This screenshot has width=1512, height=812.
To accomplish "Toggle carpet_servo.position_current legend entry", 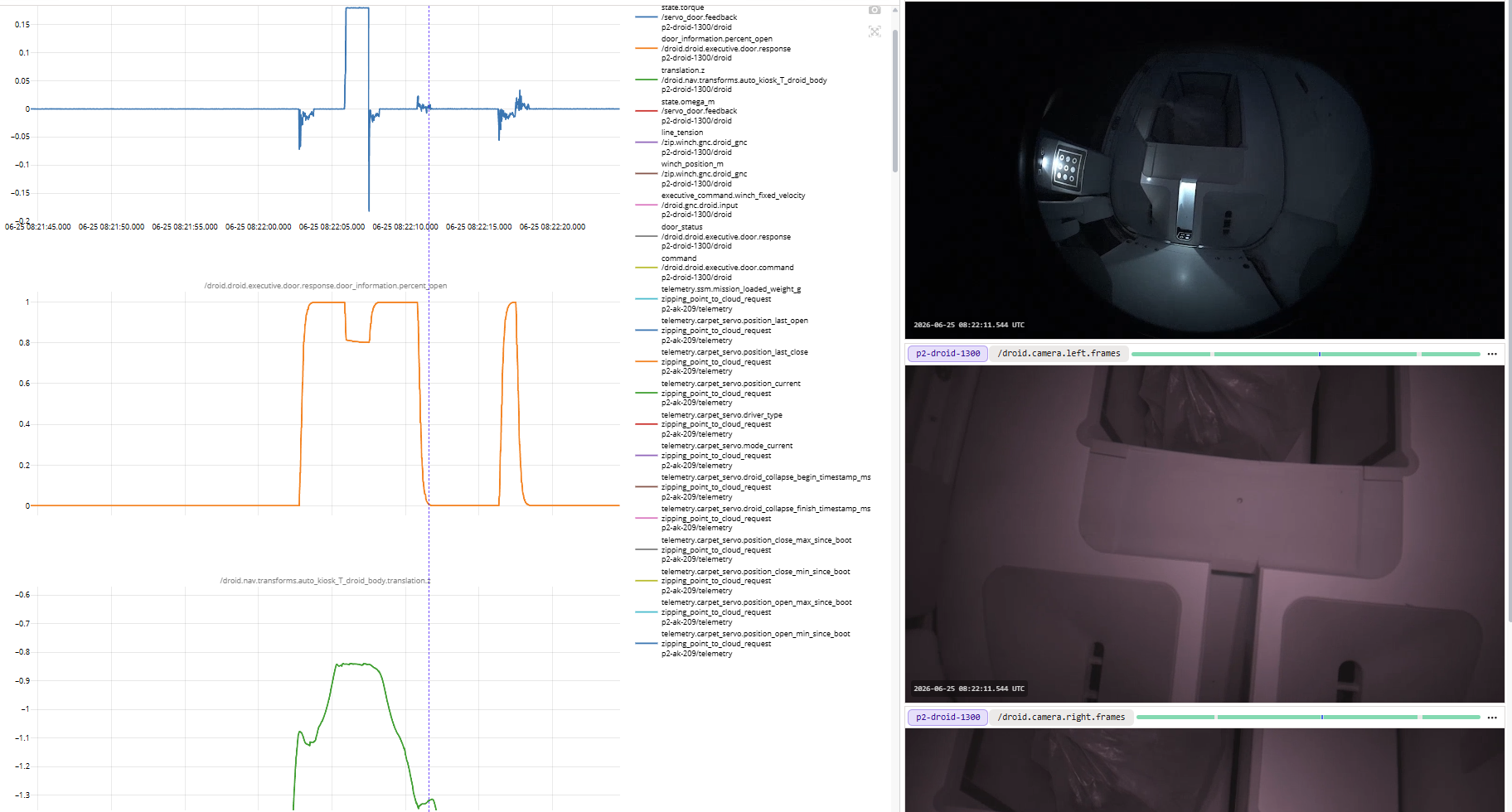I will [x=718, y=393].
